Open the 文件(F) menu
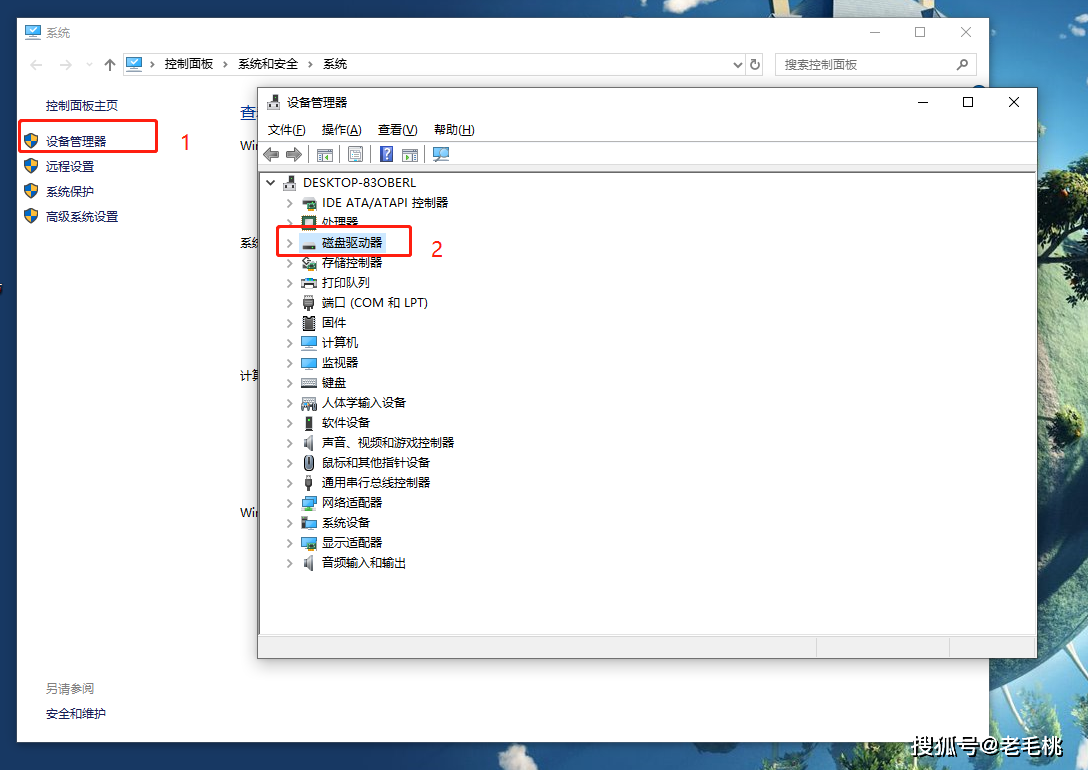 click(286, 130)
